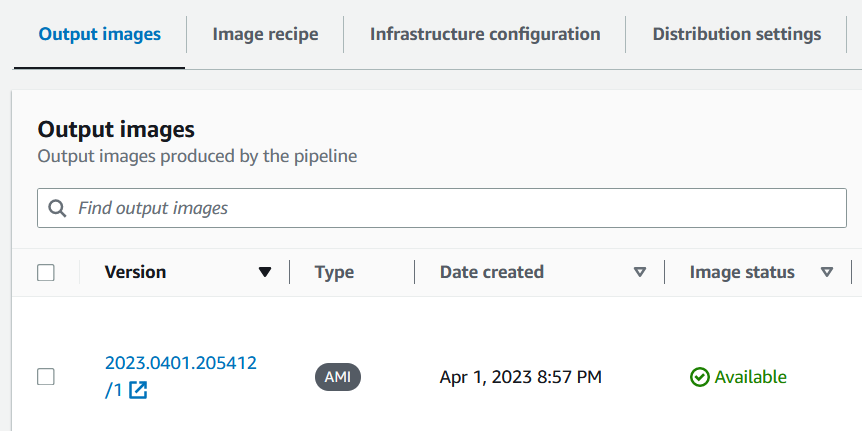Click the green Available checkmark icon
Screen dimensions: 862x431
[699, 377]
